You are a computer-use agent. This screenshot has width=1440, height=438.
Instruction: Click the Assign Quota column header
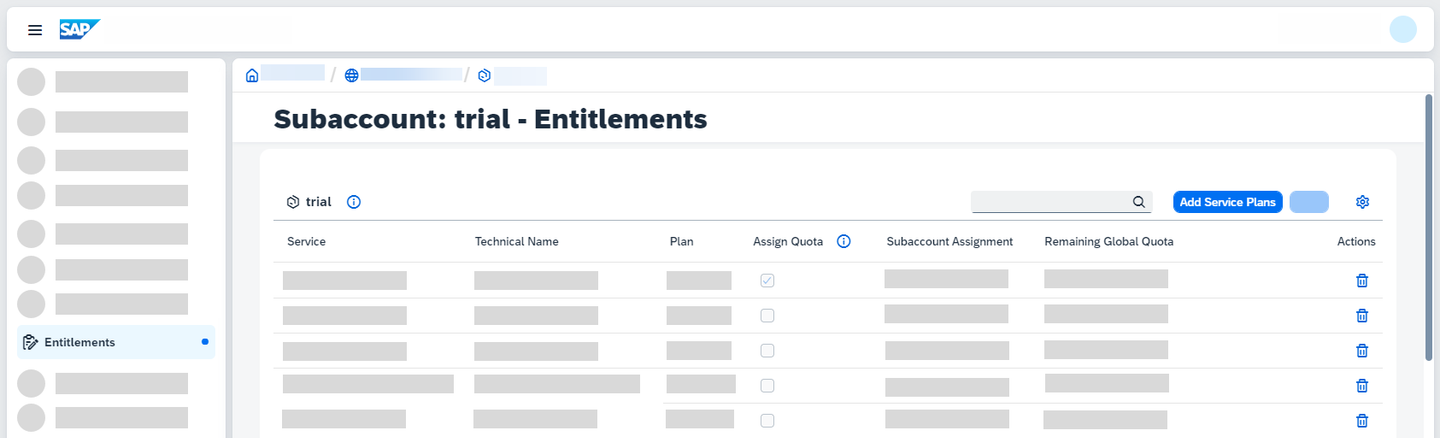(x=788, y=241)
